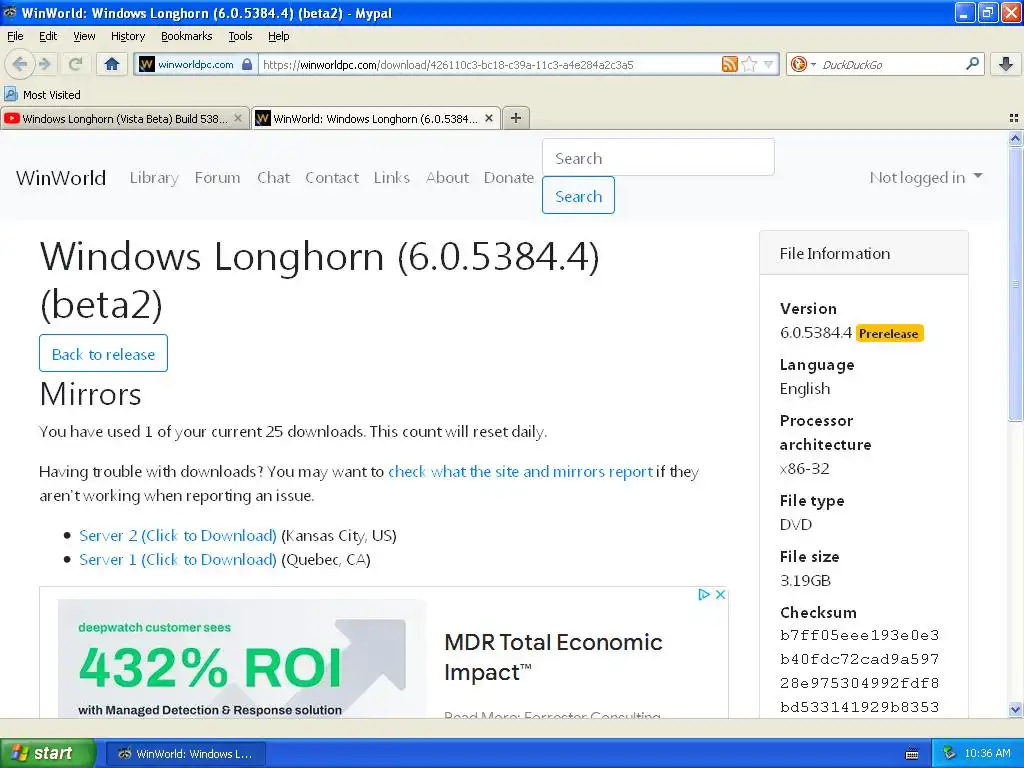Click the browser Back arrow button
1024x768 pixels.
click(x=19, y=64)
